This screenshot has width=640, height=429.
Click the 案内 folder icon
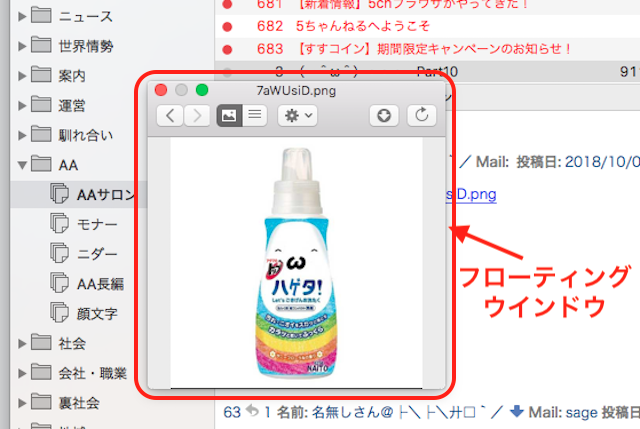[41, 75]
